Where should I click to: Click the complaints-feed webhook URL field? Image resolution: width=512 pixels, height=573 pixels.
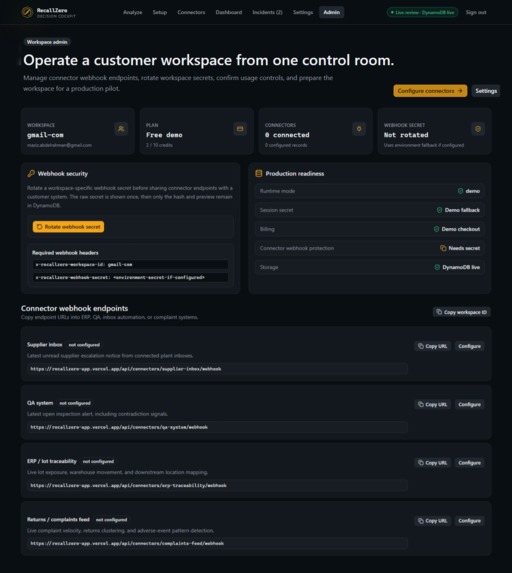217,543
